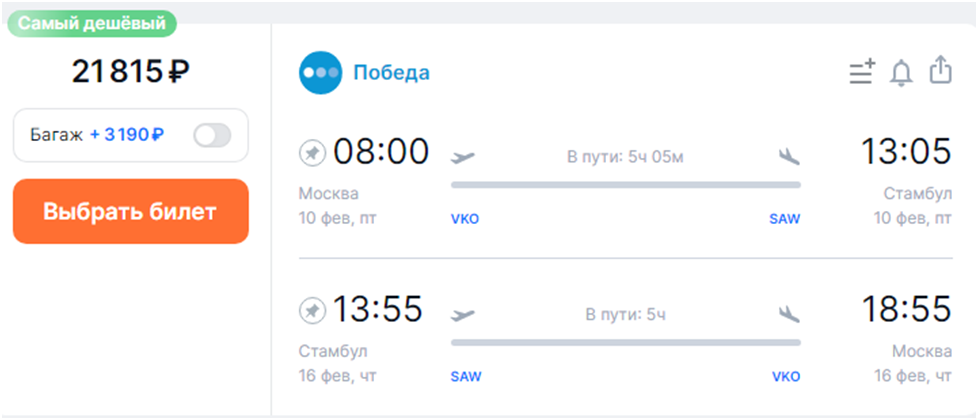978x420 pixels.
Task: Click takeoff plane icon on outbound flight
Action: click(463, 156)
